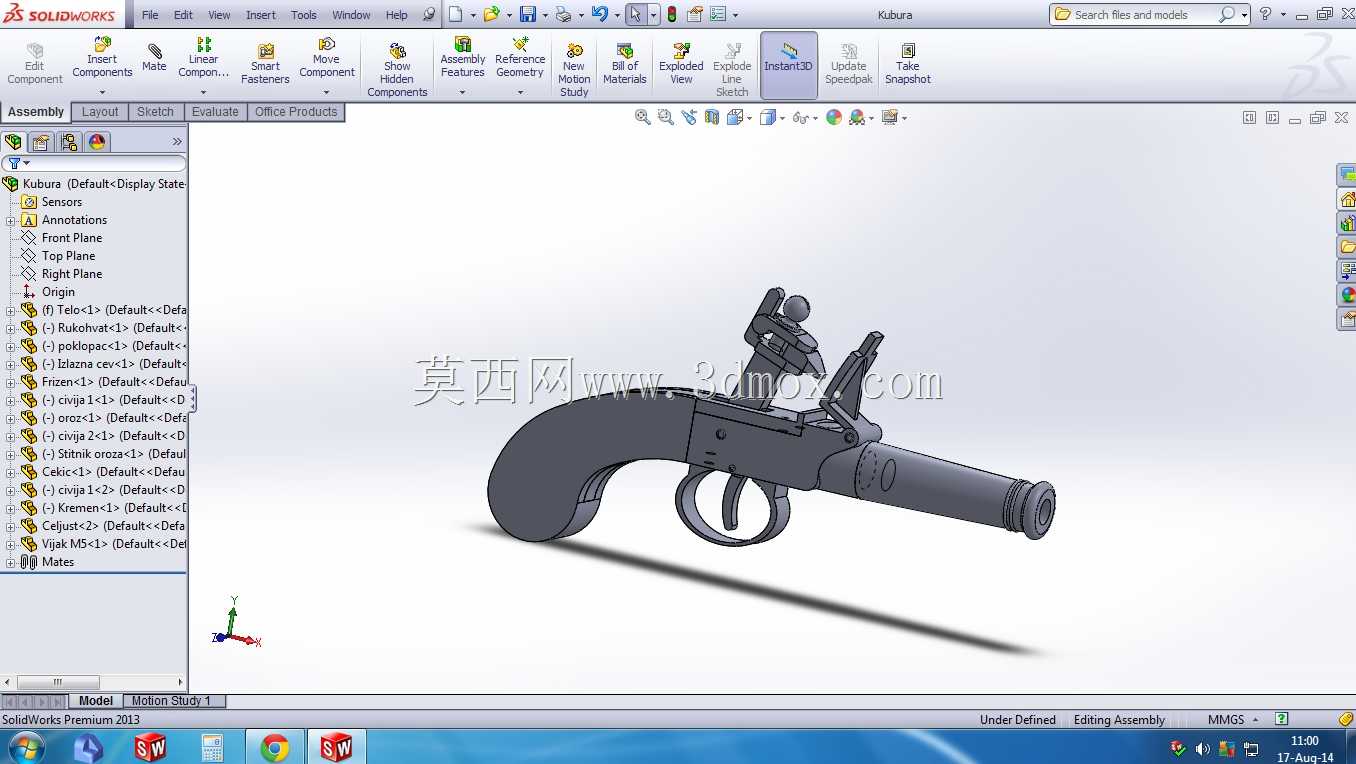This screenshot has width=1356, height=764.
Task: Open the Tools menu
Action: 304,15
